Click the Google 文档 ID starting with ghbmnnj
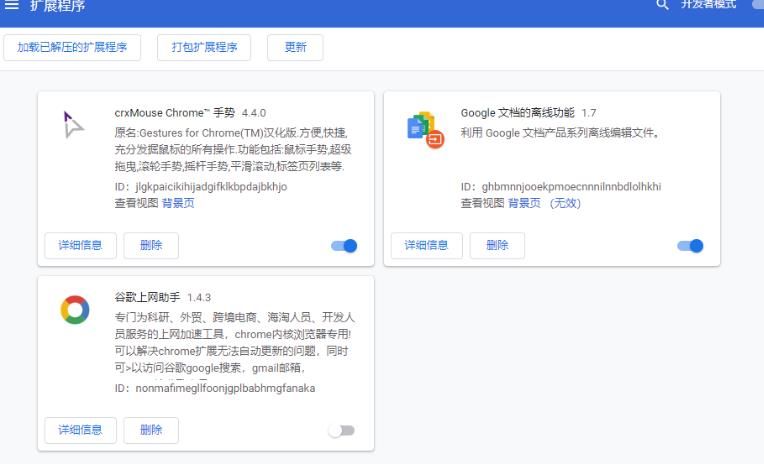Screen dimensions: 764x464 click(x=571, y=187)
